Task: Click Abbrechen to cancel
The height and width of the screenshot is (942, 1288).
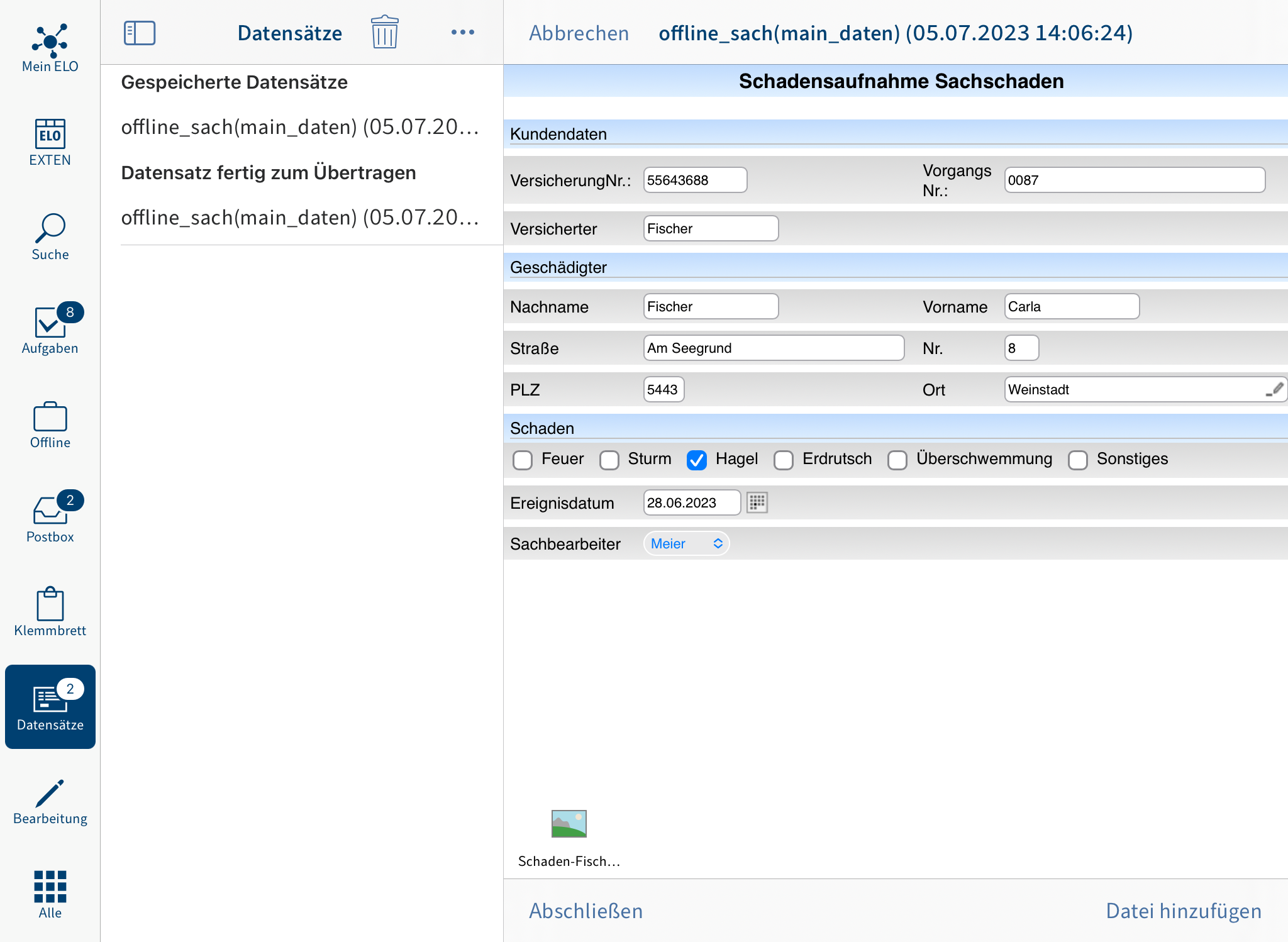Action: 579,33
